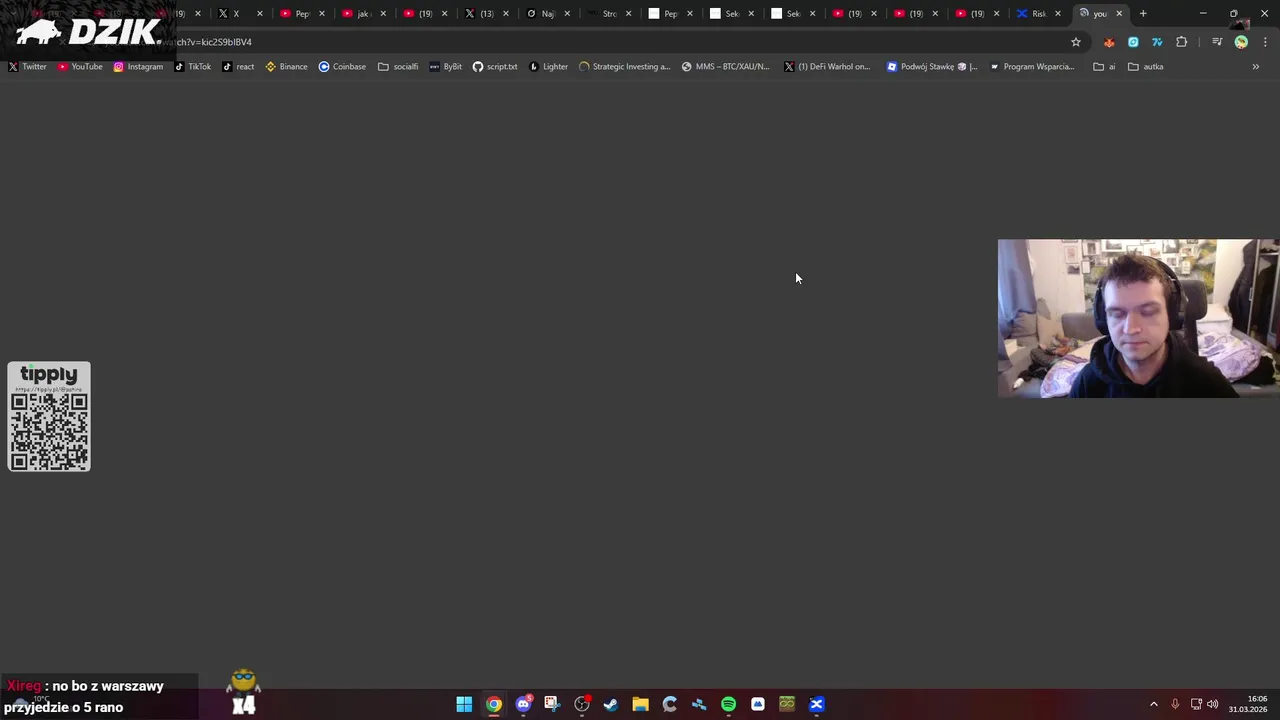The height and width of the screenshot is (720, 1280).
Task: Click the tipply QR code widget
Action: 49,417
